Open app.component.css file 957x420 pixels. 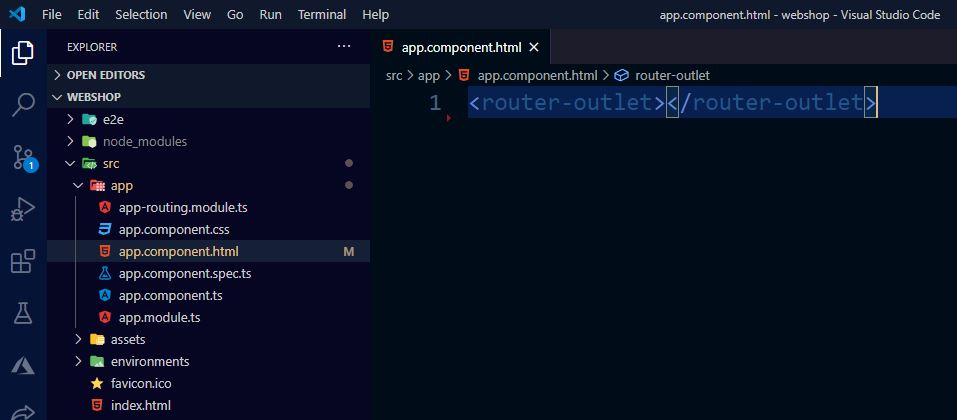[174, 230]
